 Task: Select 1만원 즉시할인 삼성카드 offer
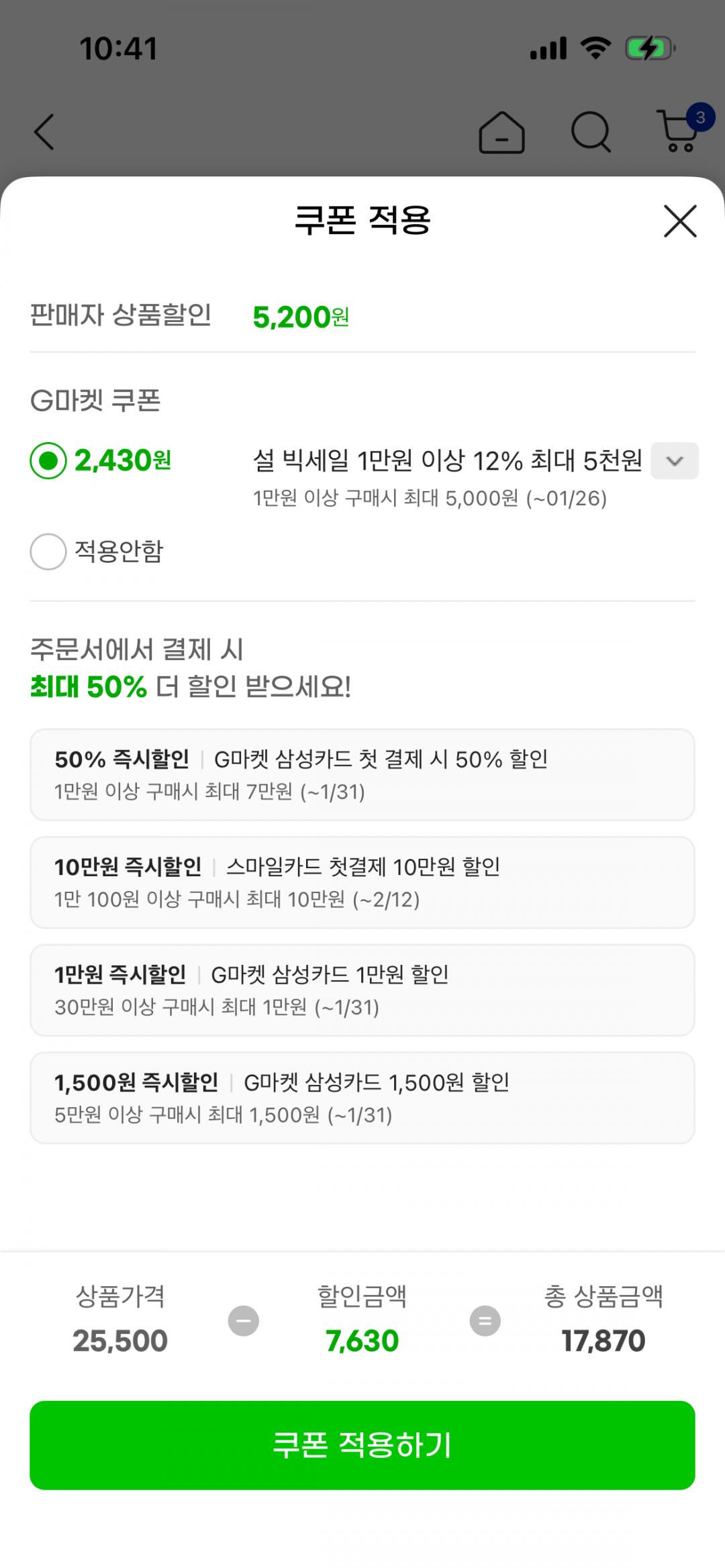pyautogui.click(x=362, y=990)
